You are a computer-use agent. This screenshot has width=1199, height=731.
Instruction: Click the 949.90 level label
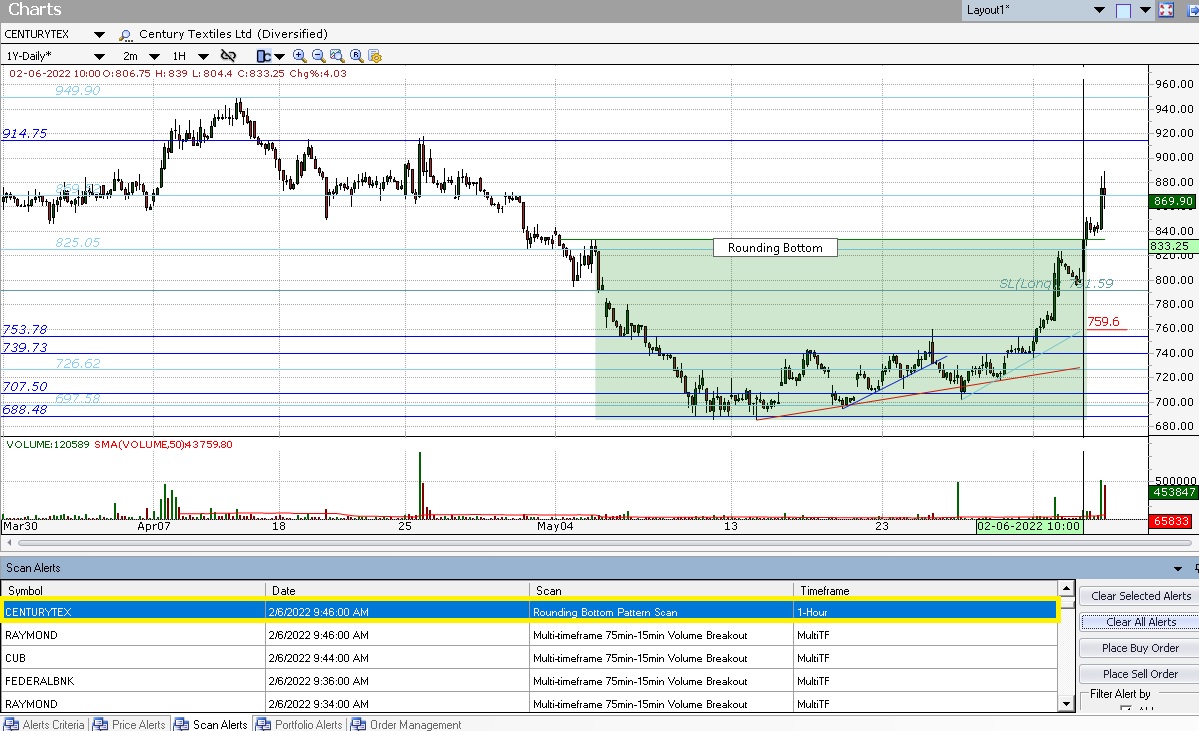pos(77,90)
